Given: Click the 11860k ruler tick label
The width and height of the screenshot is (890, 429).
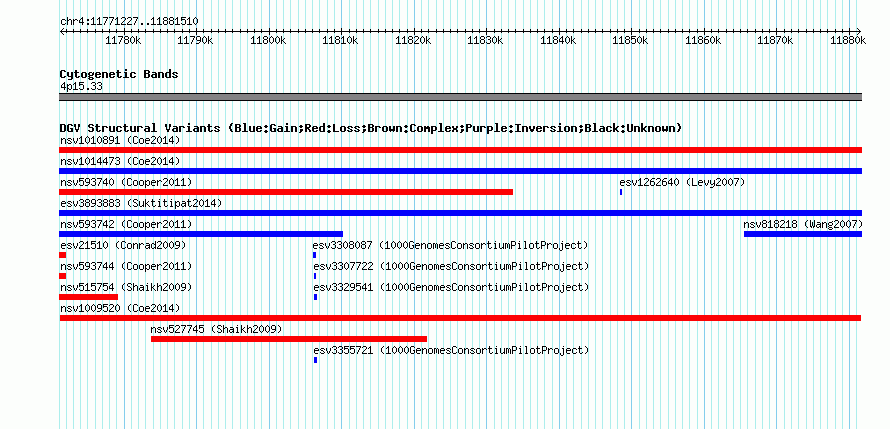Looking at the screenshot, I should coord(703,40).
